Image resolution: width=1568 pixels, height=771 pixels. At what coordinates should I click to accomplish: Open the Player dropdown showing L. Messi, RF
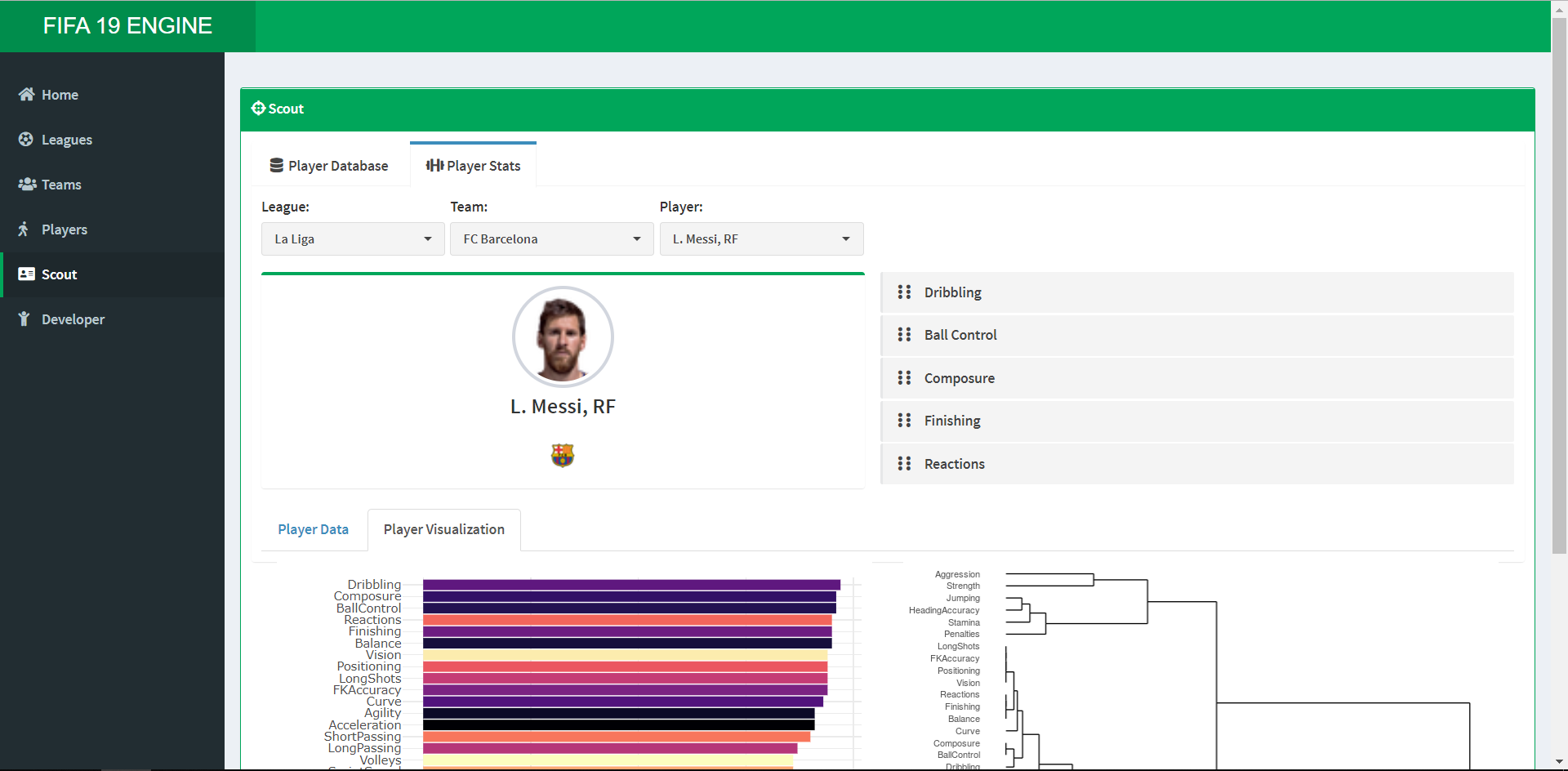(761, 238)
